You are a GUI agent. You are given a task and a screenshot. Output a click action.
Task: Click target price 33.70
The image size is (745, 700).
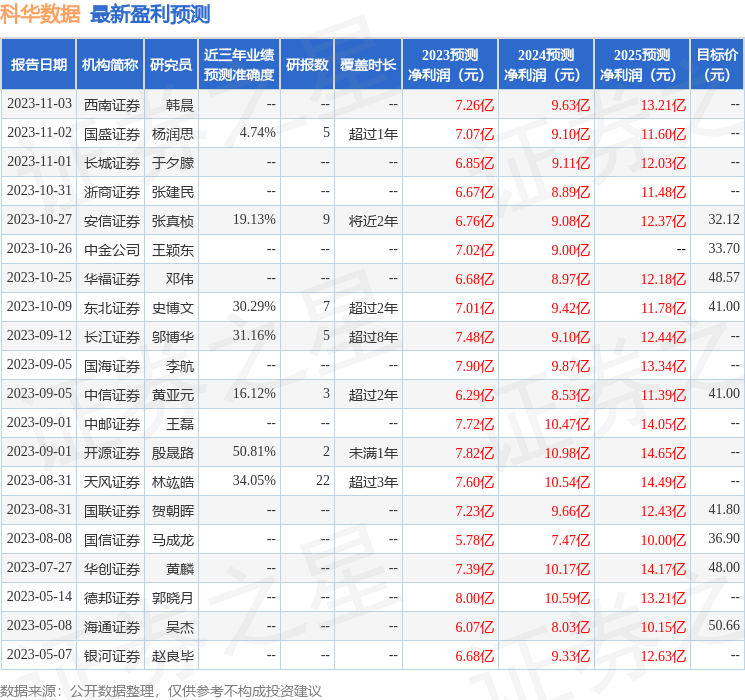click(724, 249)
